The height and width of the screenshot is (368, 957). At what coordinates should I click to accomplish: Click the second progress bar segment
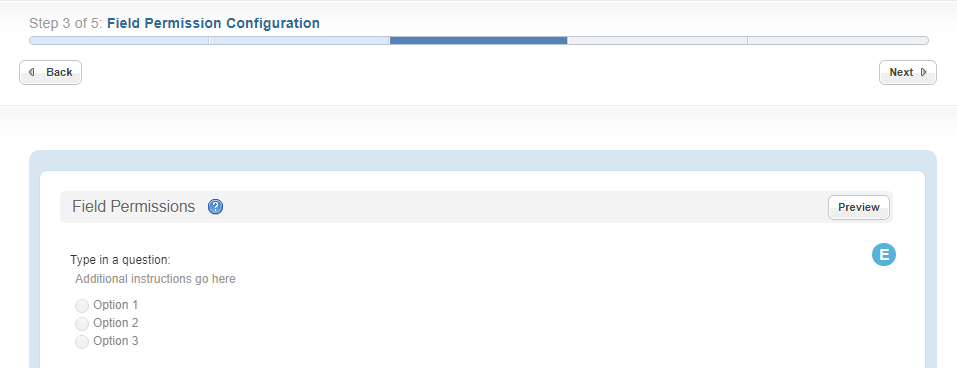point(299,40)
